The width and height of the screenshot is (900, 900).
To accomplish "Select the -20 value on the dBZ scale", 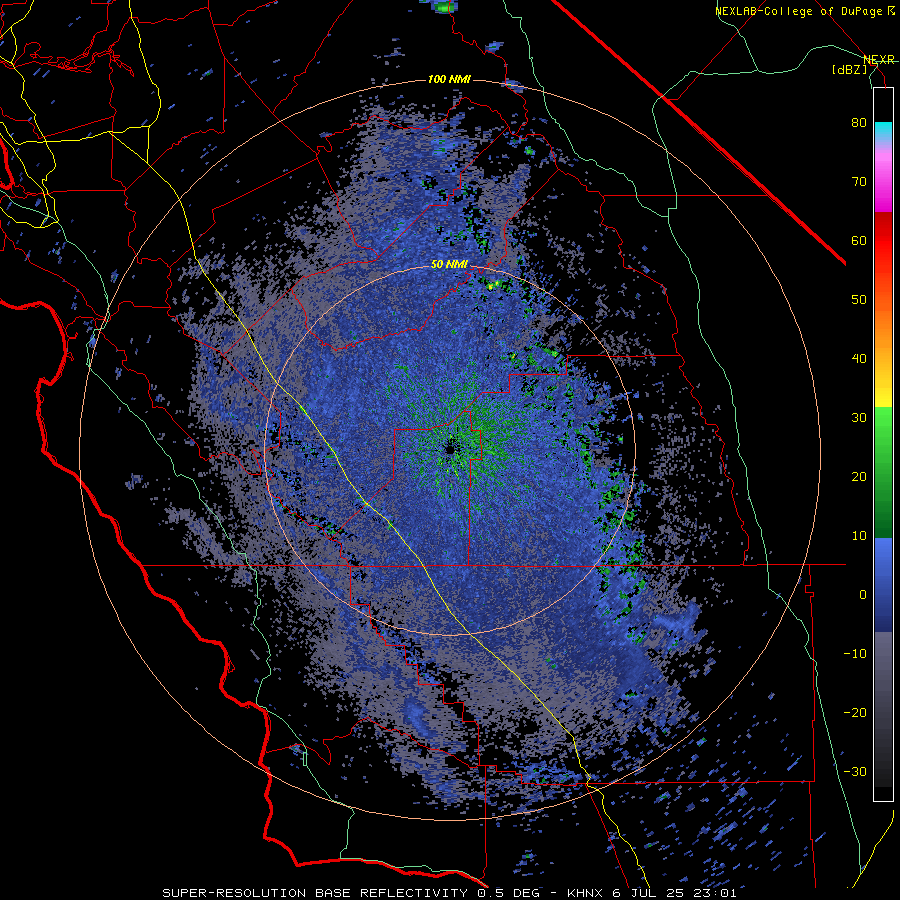I will pyautogui.click(x=855, y=713).
